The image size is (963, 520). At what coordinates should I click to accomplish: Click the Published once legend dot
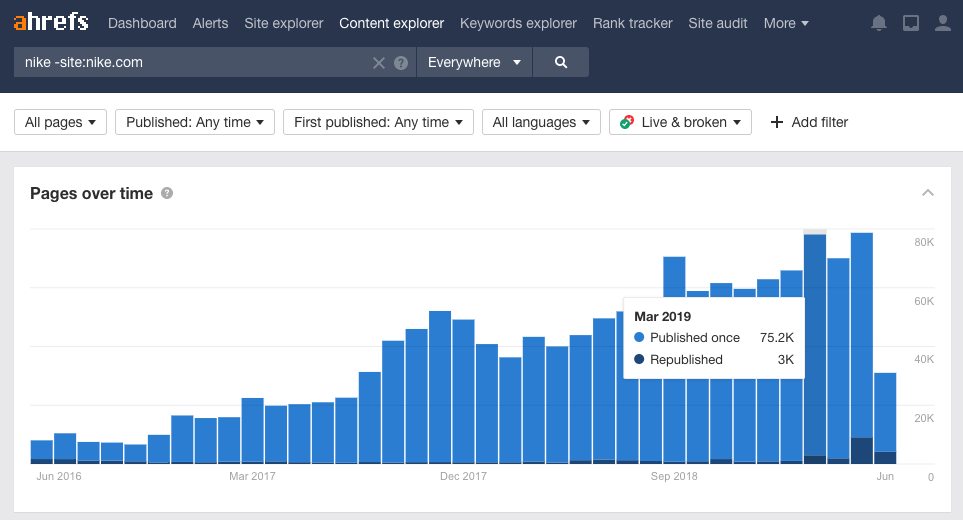tap(639, 337)
